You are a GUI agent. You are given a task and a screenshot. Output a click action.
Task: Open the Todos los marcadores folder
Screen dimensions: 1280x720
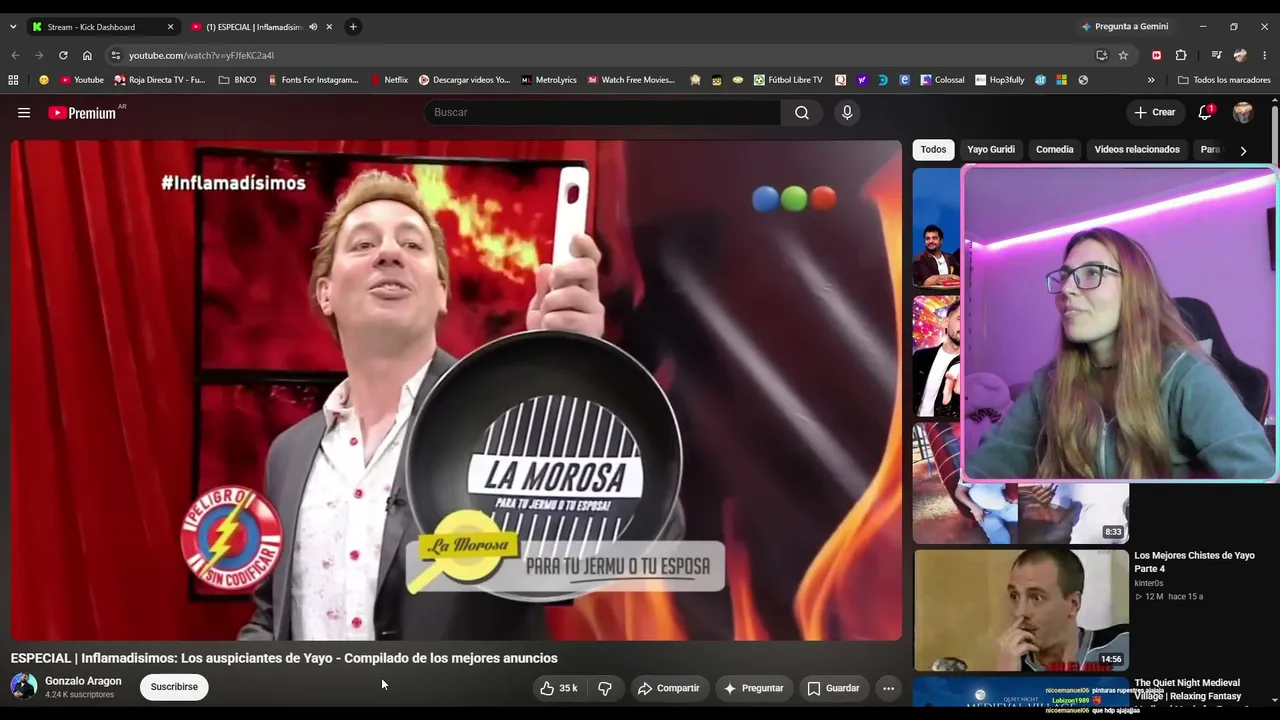[x=1224, y=80]
